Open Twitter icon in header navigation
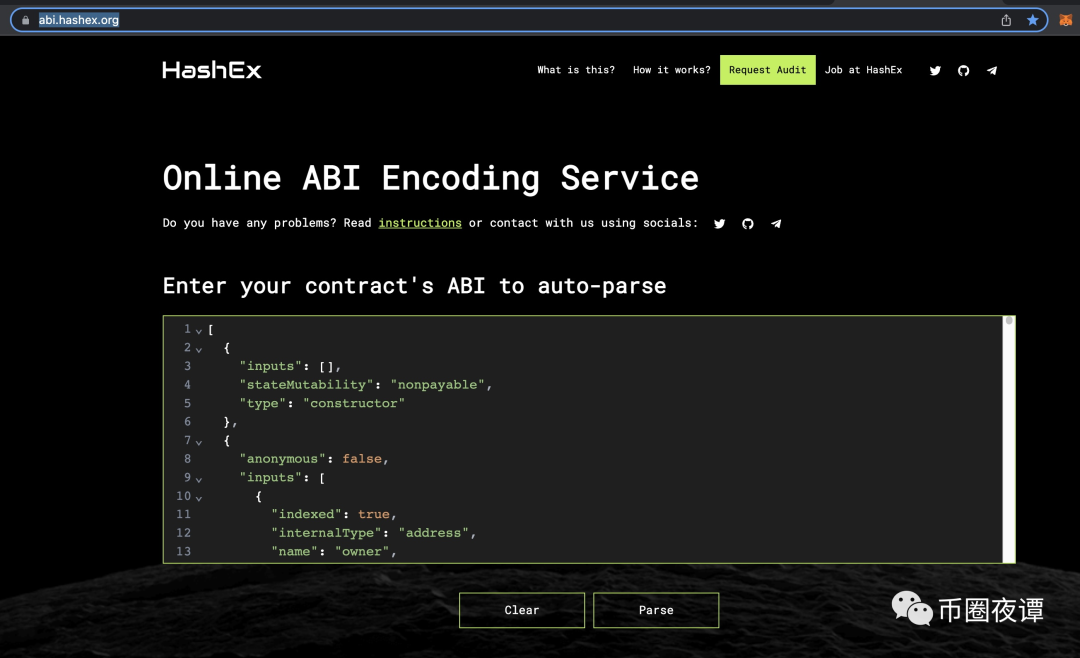Viewport: 1080px width, 658px height. 935,70
